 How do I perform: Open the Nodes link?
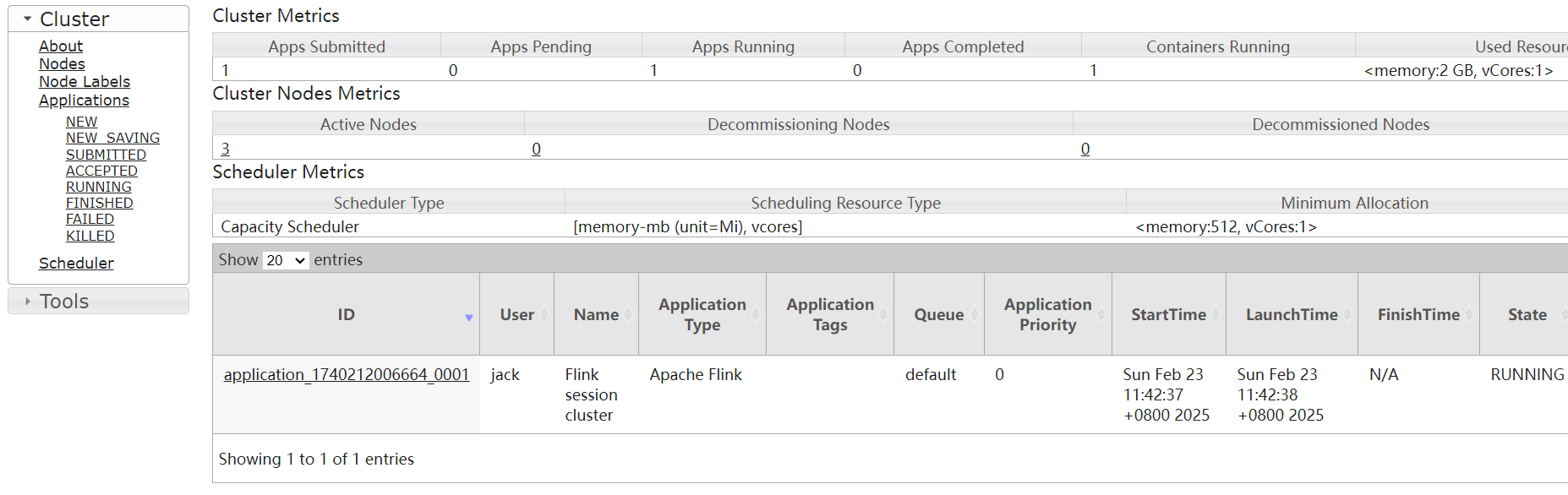pyautogui.click(x=62, y=63)
